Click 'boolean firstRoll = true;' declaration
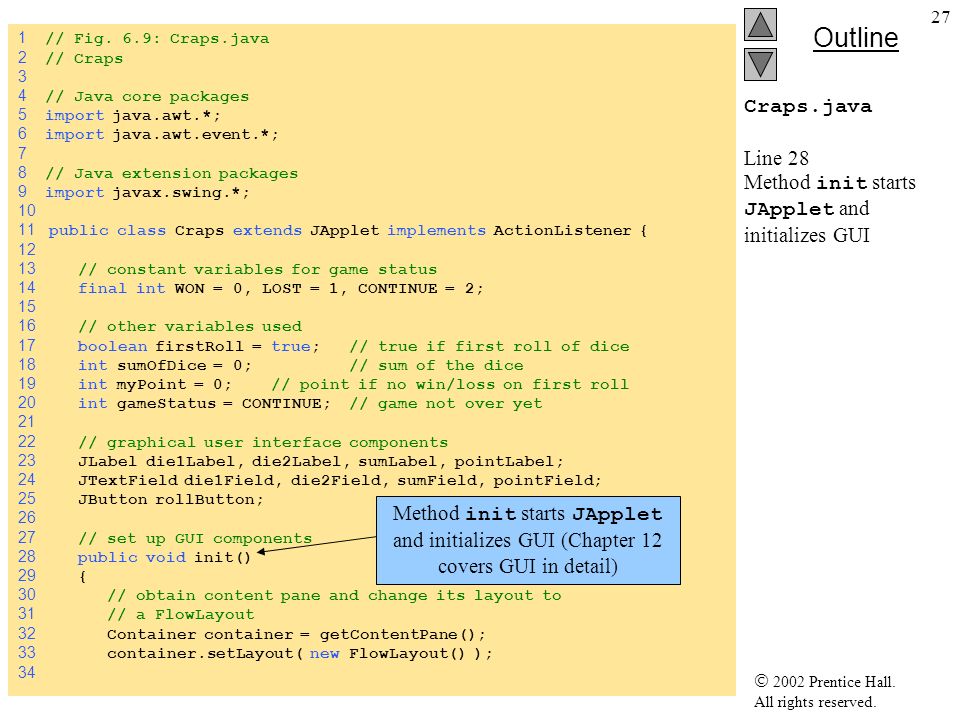Image resolution: width=960 pixels, height=720 pixels. point(198,347)
